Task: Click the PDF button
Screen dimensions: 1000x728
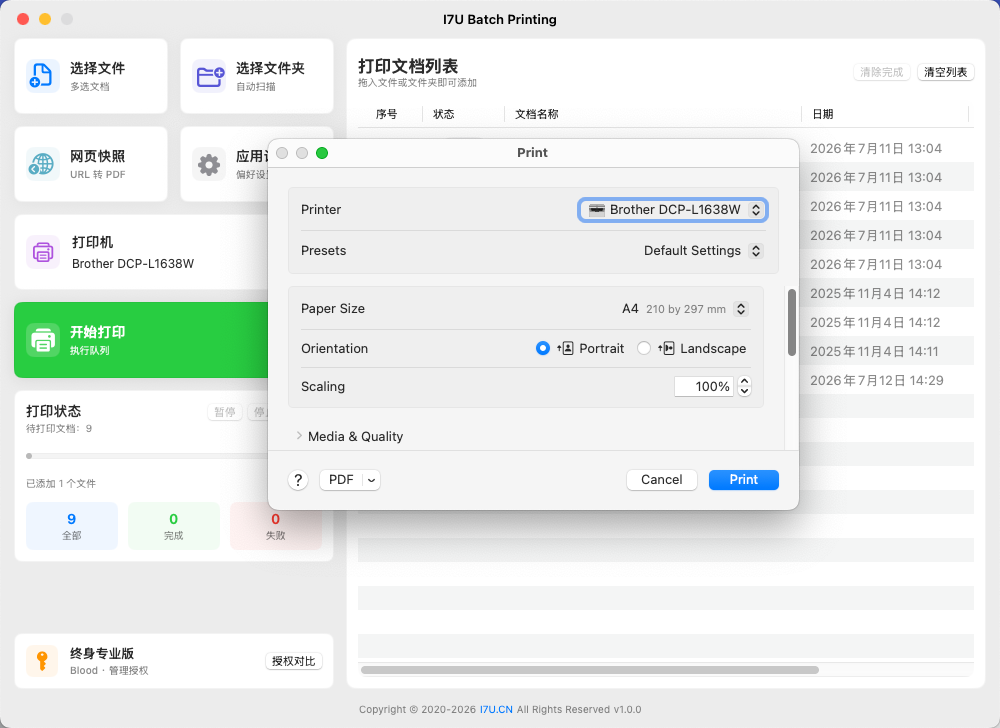Action: [341, 480]
